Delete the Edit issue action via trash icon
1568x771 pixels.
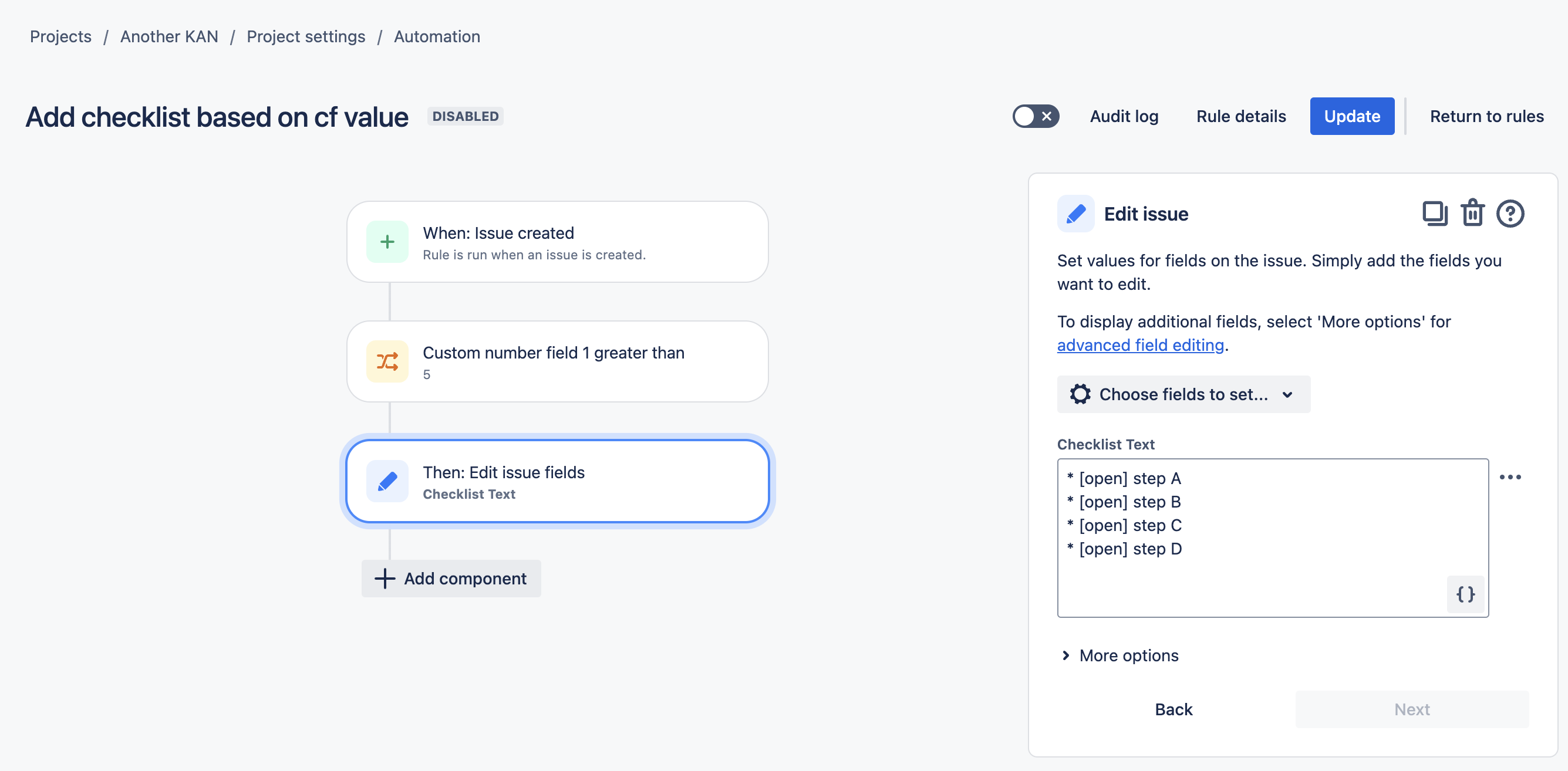pos(1473,214)
